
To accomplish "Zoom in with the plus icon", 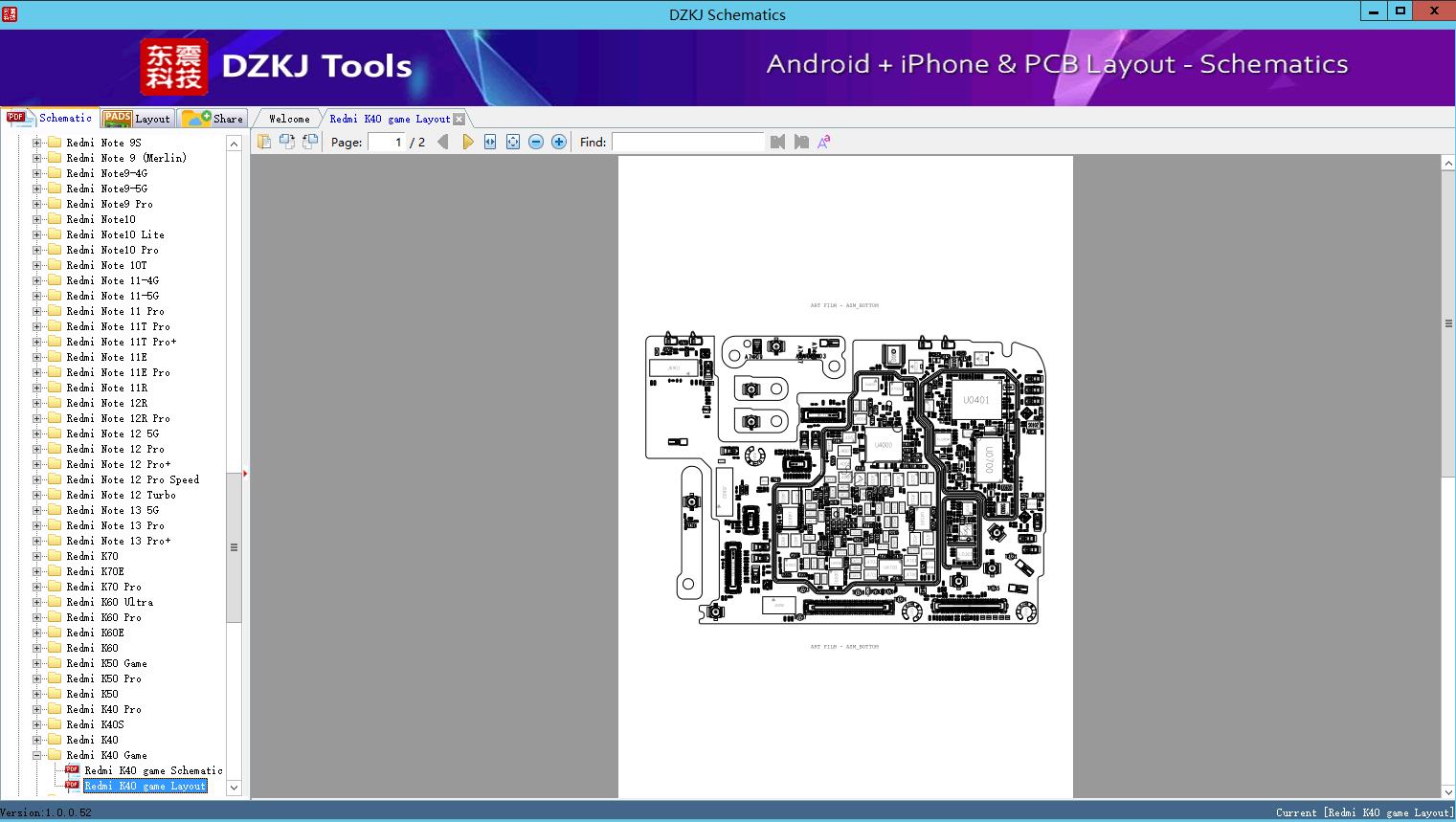I will point(559,142).
